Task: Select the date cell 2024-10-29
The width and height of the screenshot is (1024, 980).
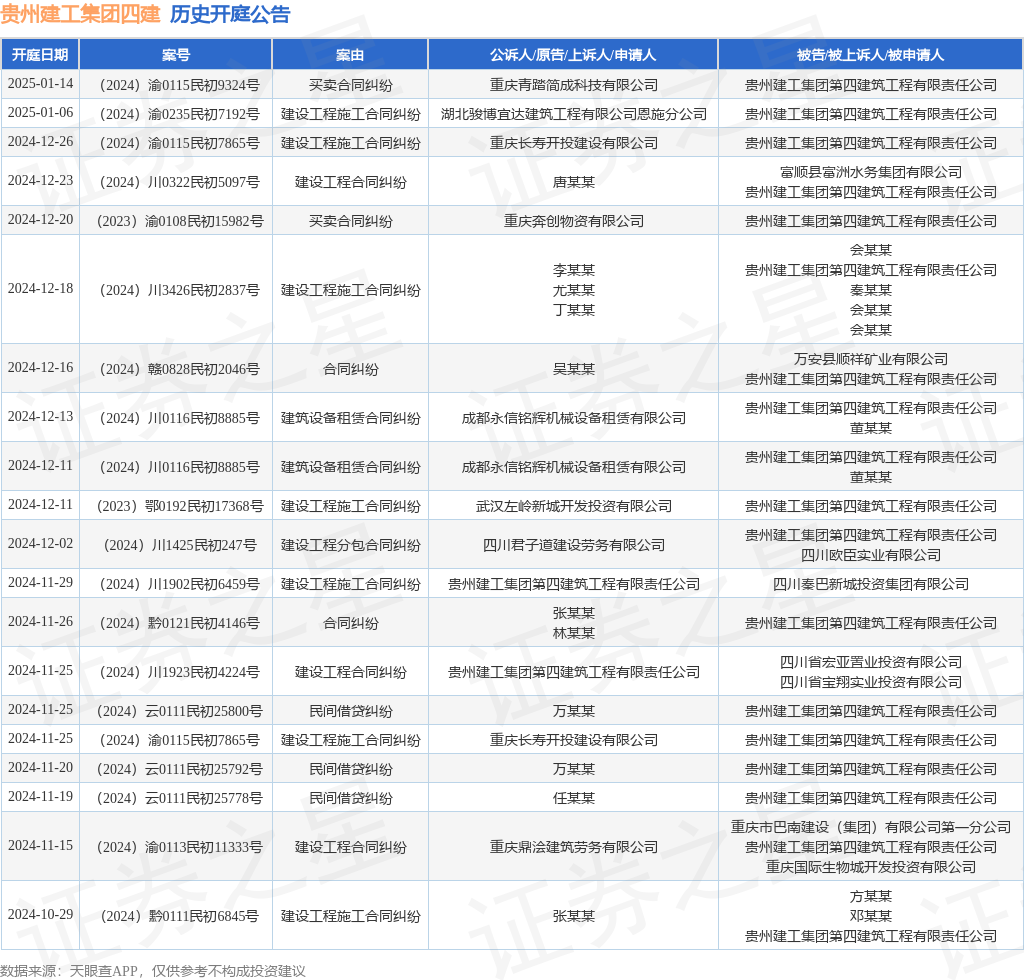Action: pos(40,915)
